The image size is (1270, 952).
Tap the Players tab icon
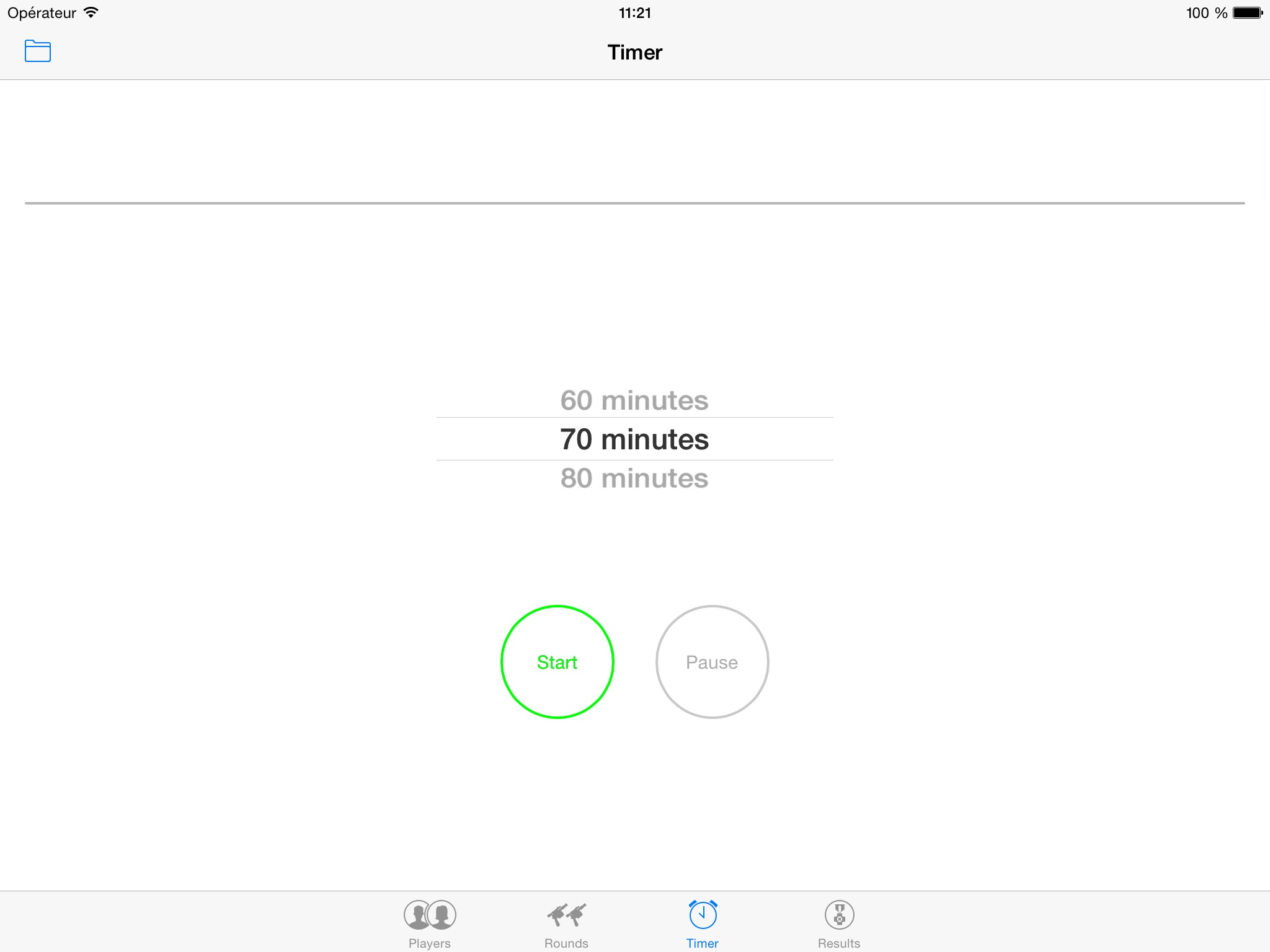tap(430, 915)
